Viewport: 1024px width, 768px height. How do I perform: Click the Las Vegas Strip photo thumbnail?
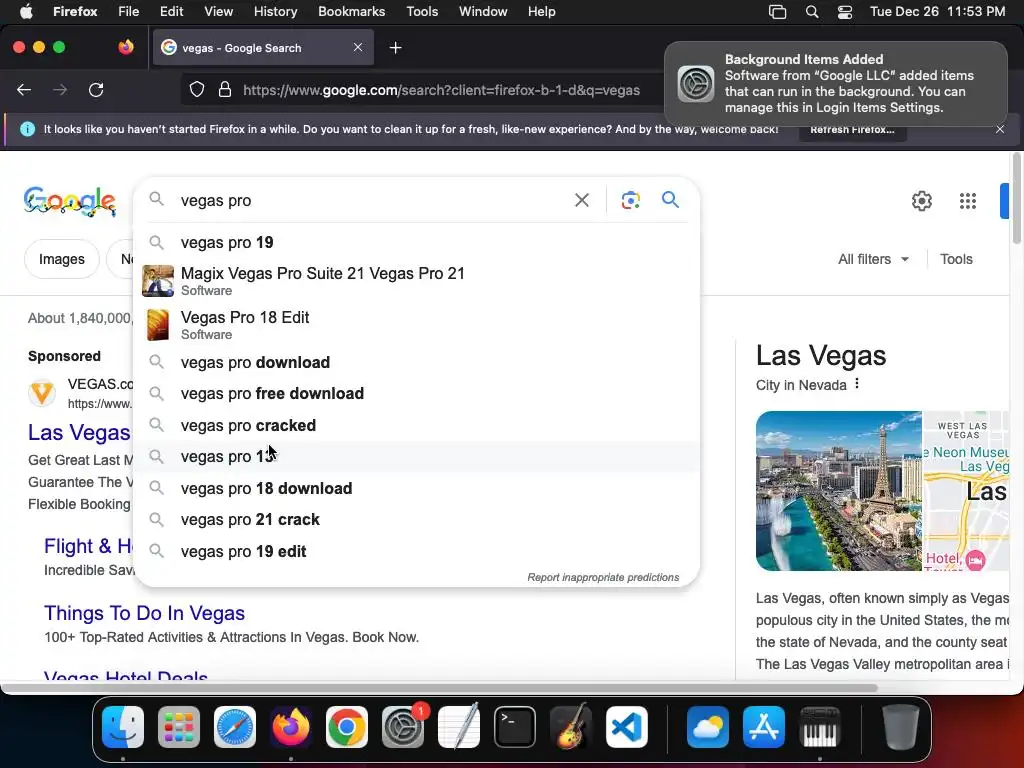[x=839, y=490]
